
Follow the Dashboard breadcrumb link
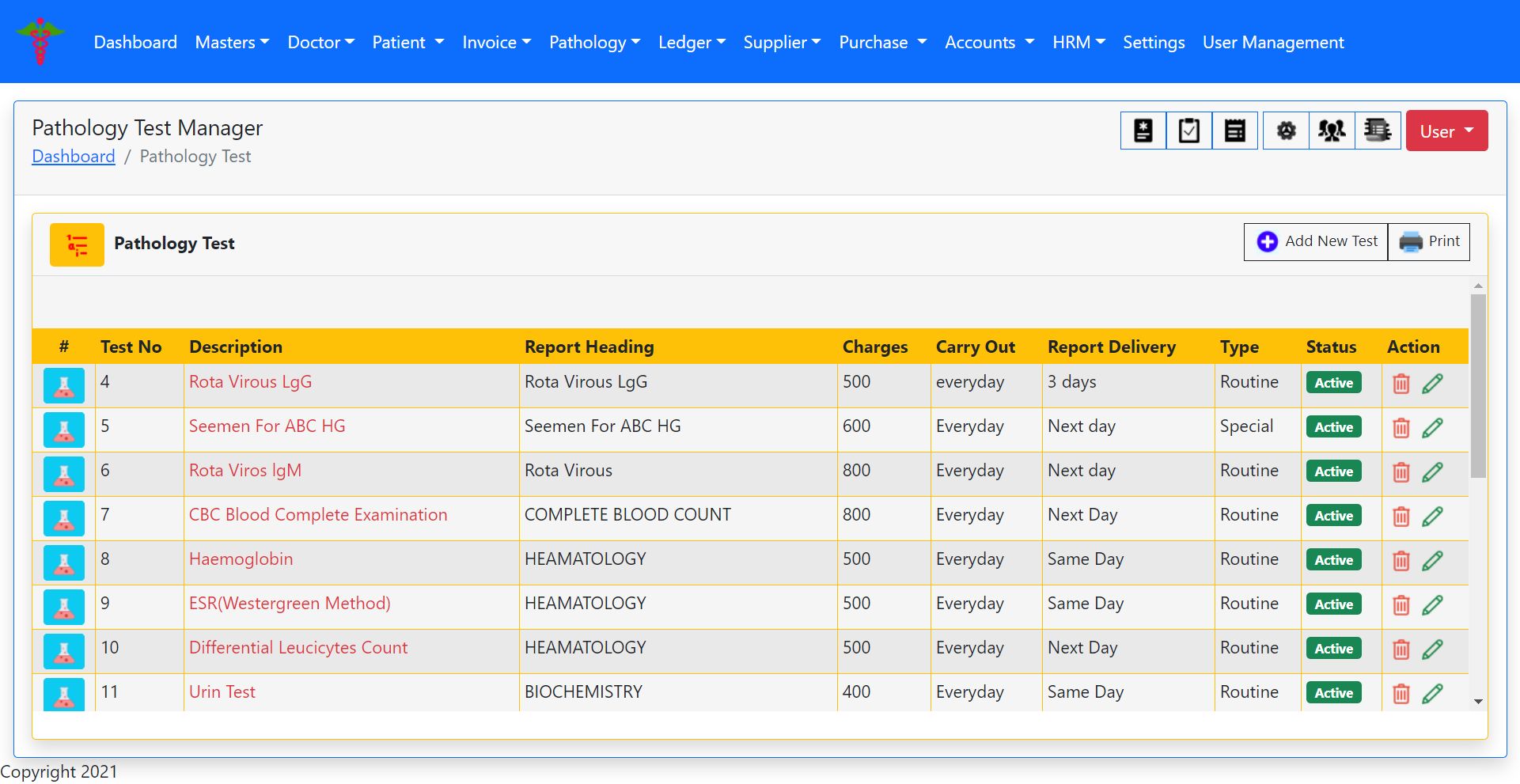tap(74, 157)
